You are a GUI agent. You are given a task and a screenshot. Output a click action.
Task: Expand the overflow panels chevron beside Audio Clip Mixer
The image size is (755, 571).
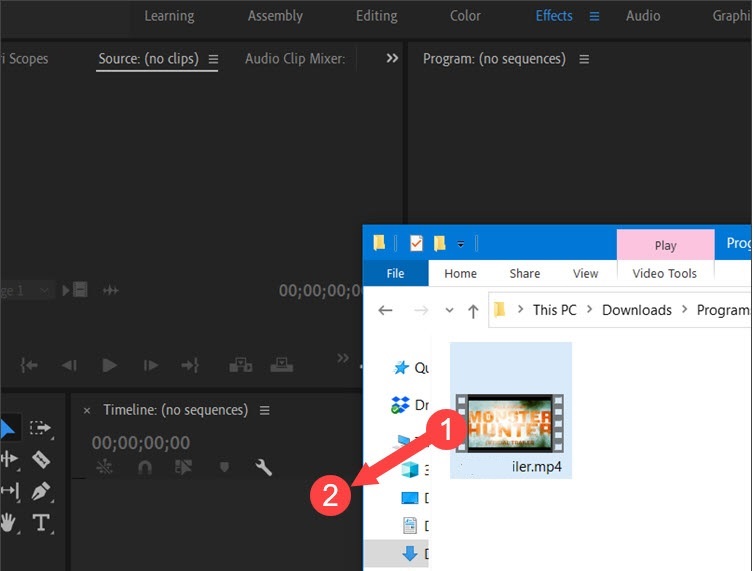point(392,59)
